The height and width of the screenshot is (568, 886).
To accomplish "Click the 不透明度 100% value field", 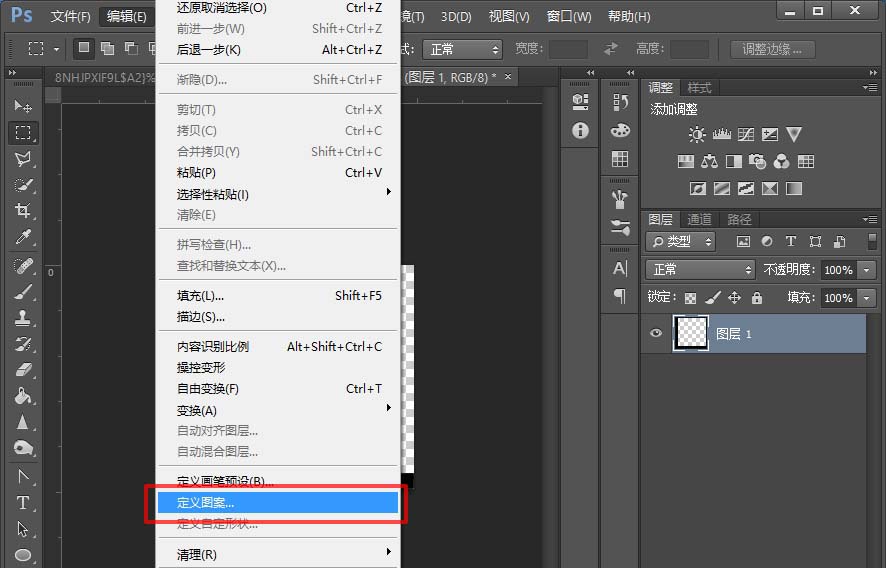I will (x=838, y=270).
